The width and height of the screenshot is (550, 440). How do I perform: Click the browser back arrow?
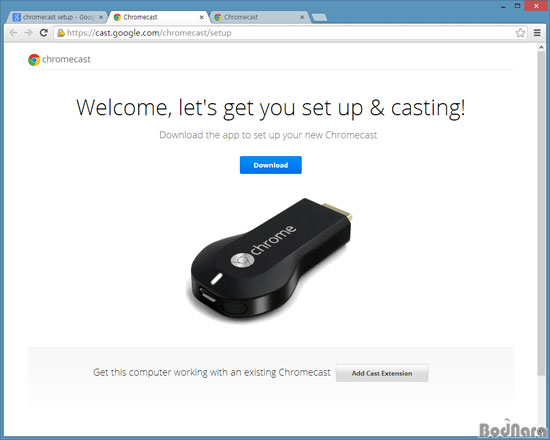[13, 33]
